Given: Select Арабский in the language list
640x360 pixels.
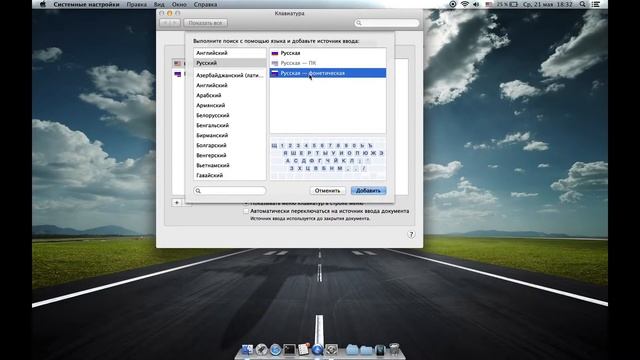Looking at the screenshot, I should tap(230, 95).
